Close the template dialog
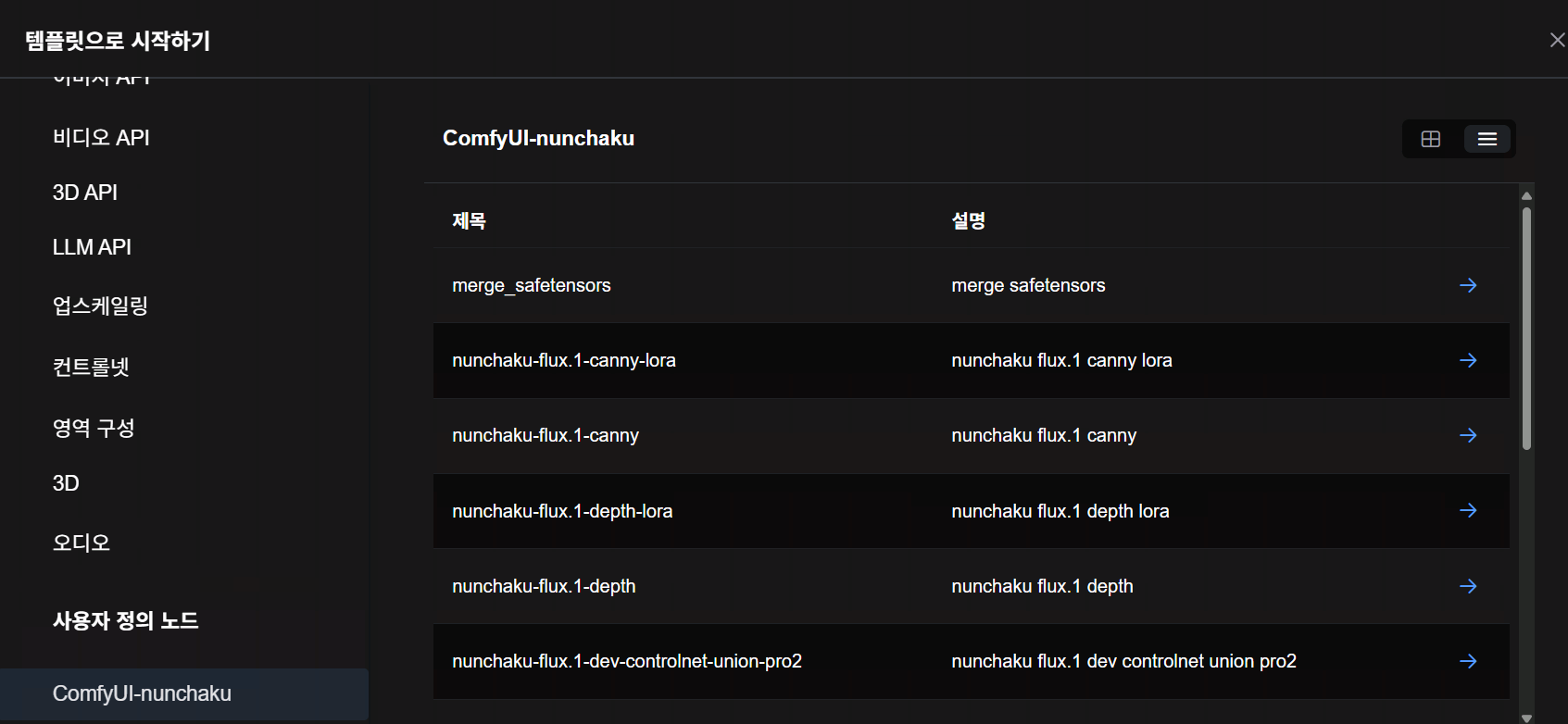 click(1557, 40)
